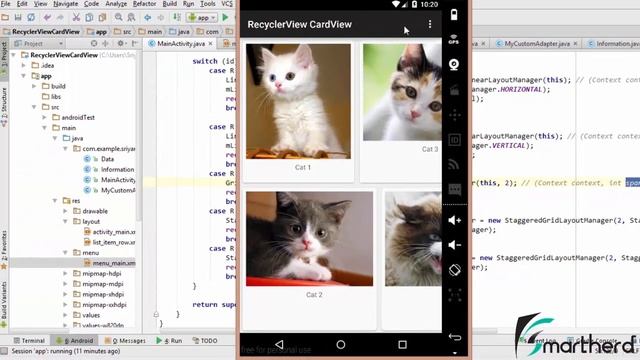The image size is (640, 360).
Task: Collapse the src folder
Action: tap(34, 107)
